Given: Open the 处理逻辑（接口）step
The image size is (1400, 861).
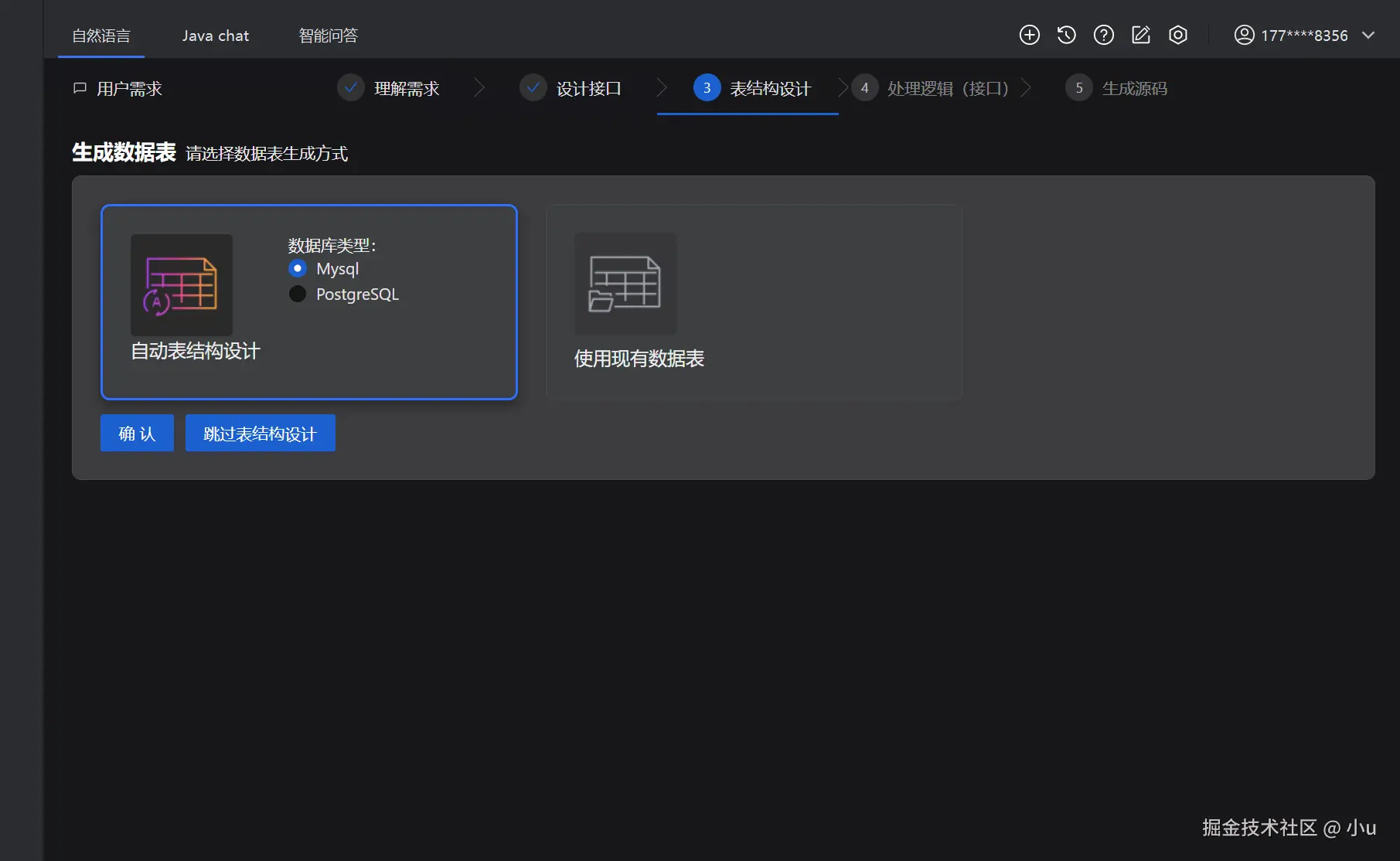Looking at the screenshot, I should [949, 89].
